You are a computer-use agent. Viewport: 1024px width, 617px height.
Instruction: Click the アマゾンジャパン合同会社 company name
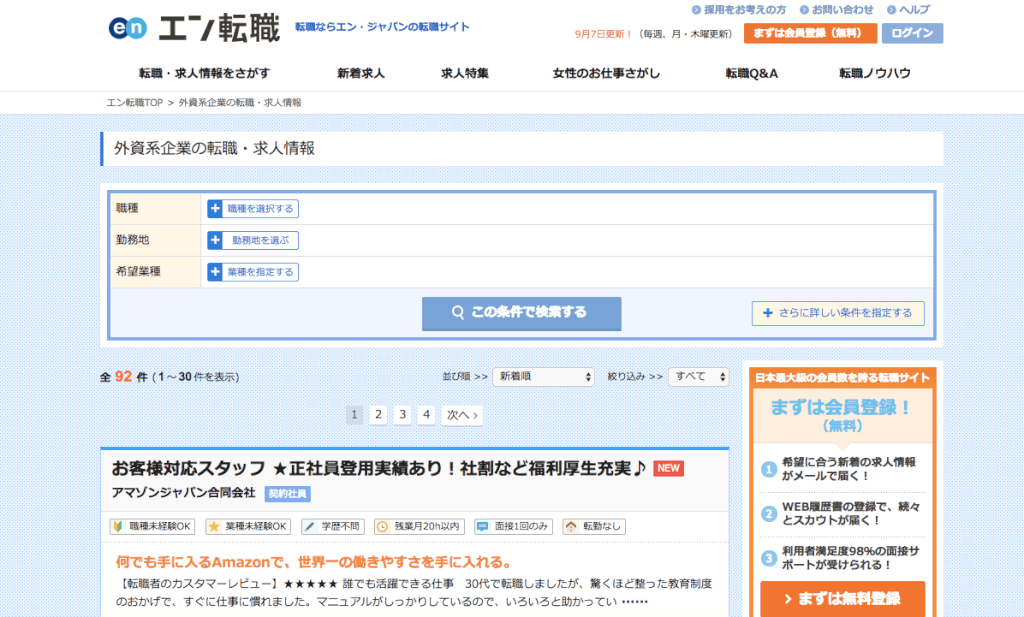pos(184,493)
